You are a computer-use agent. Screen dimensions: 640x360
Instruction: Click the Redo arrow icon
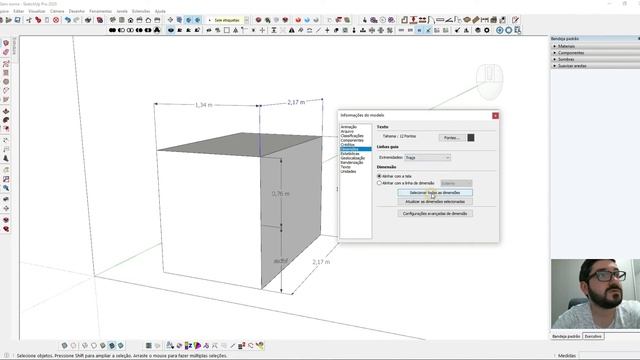[x=76, y=20]
